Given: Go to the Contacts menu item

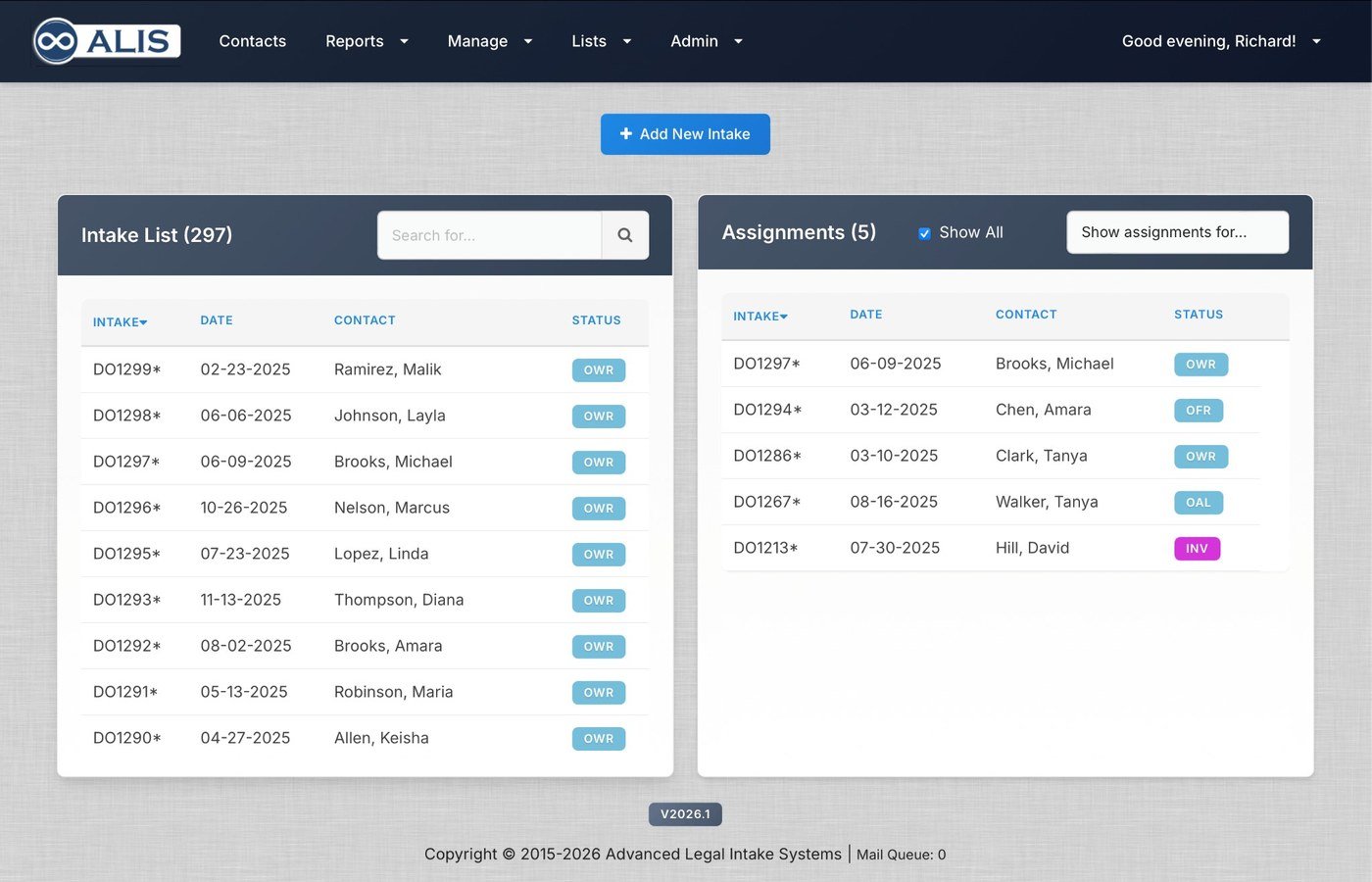Looking at the screenshot, I should point(252,41).
